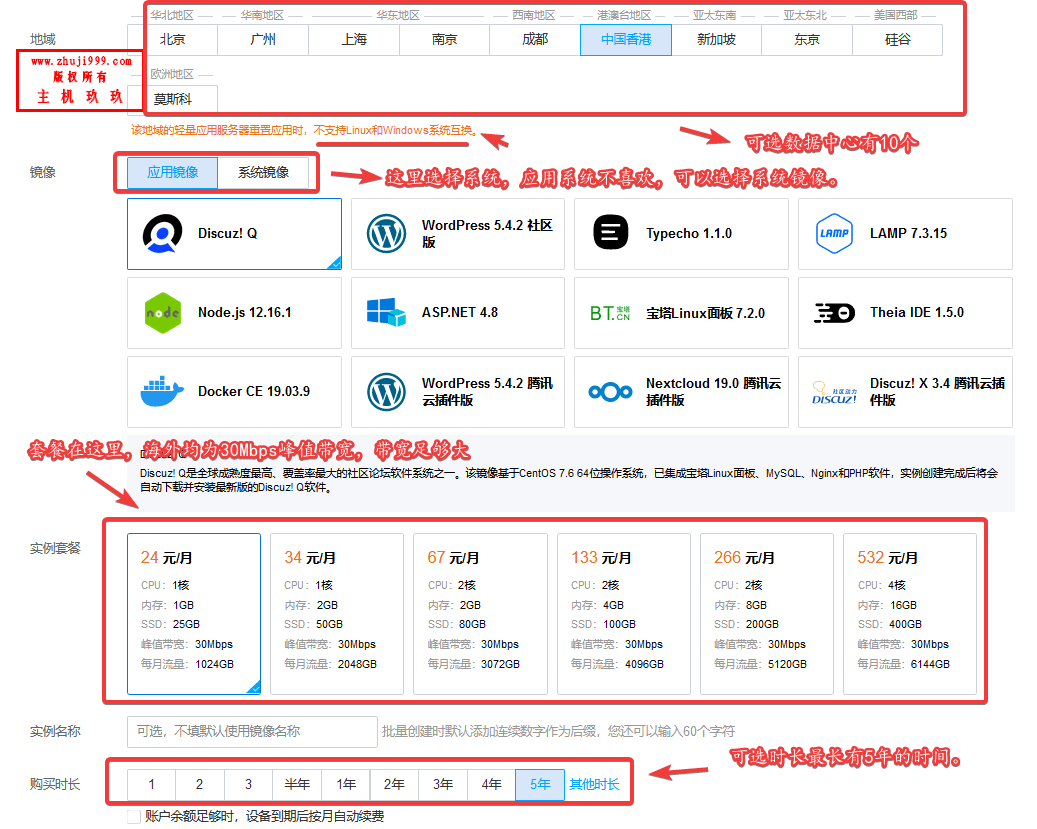Select the 广州 region

click(263, 40)
